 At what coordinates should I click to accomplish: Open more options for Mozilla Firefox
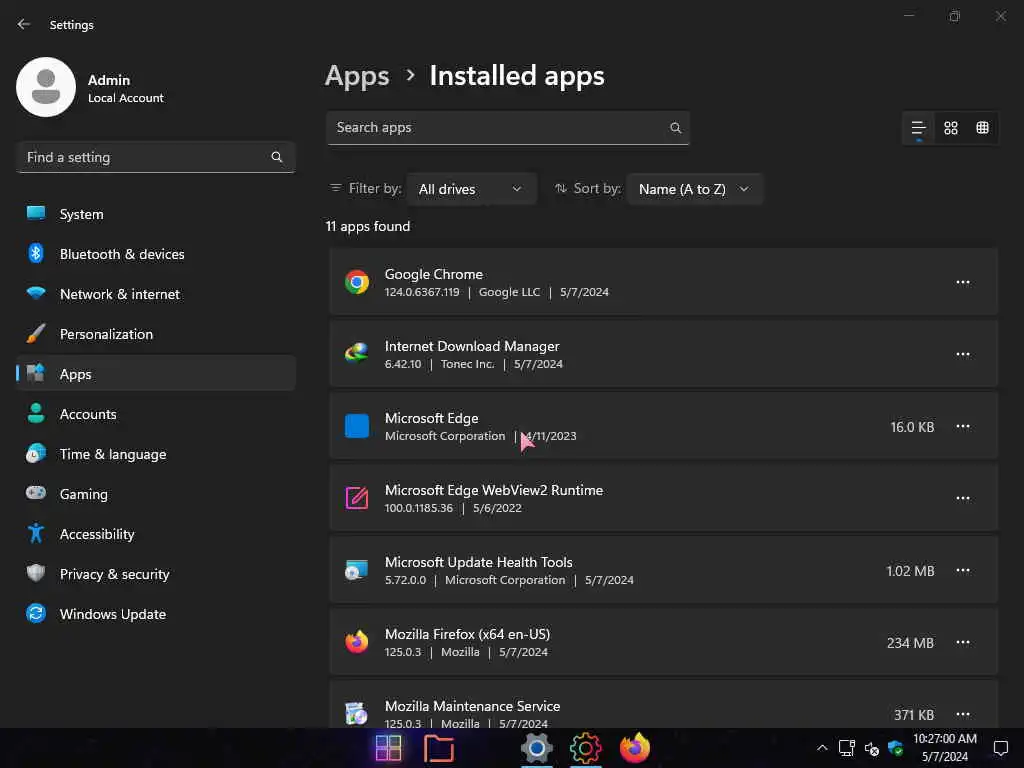pos(963,643)
